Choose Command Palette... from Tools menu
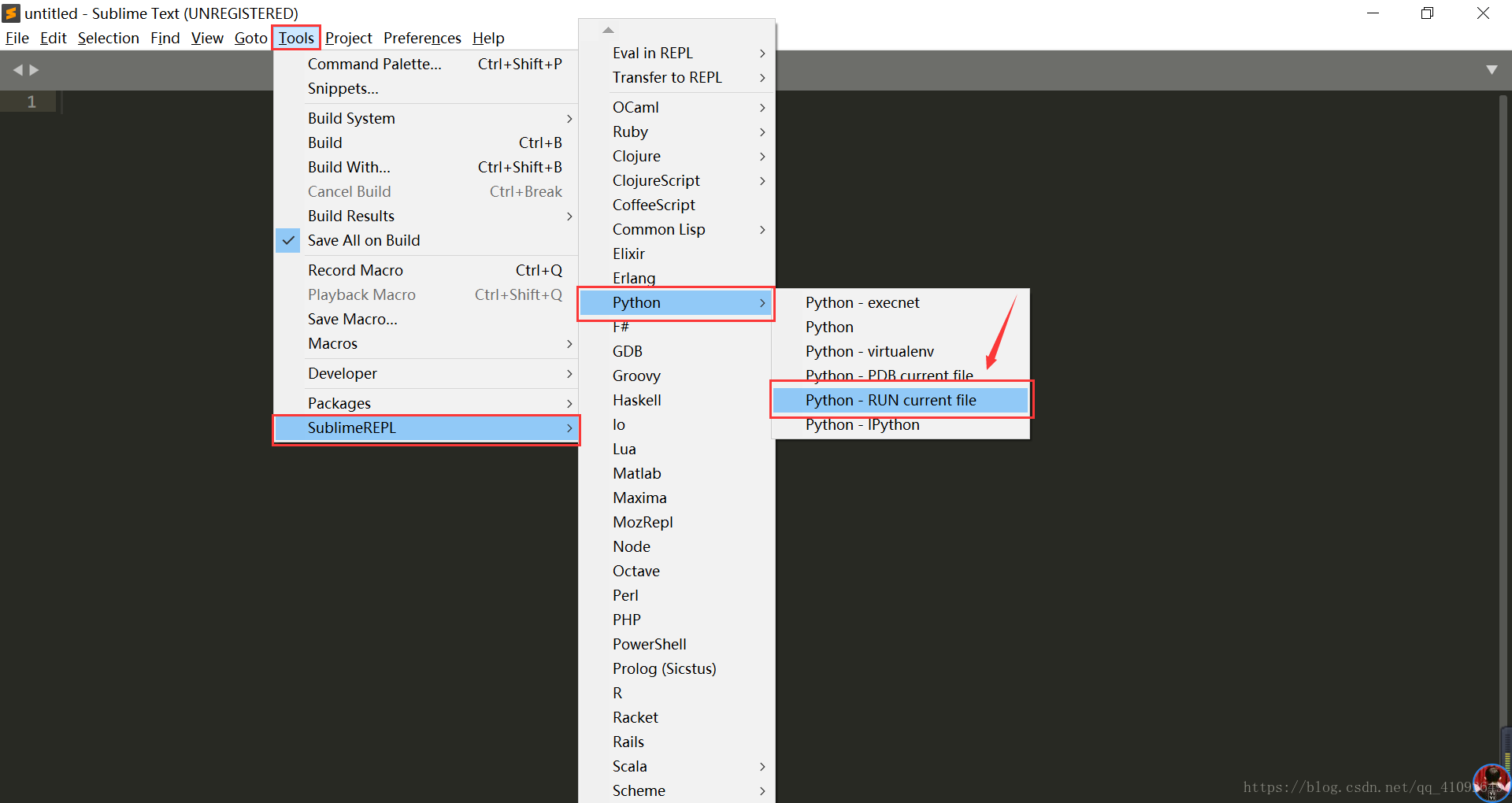Viewport: 1512px width, 803px height. tap(426, 64)
